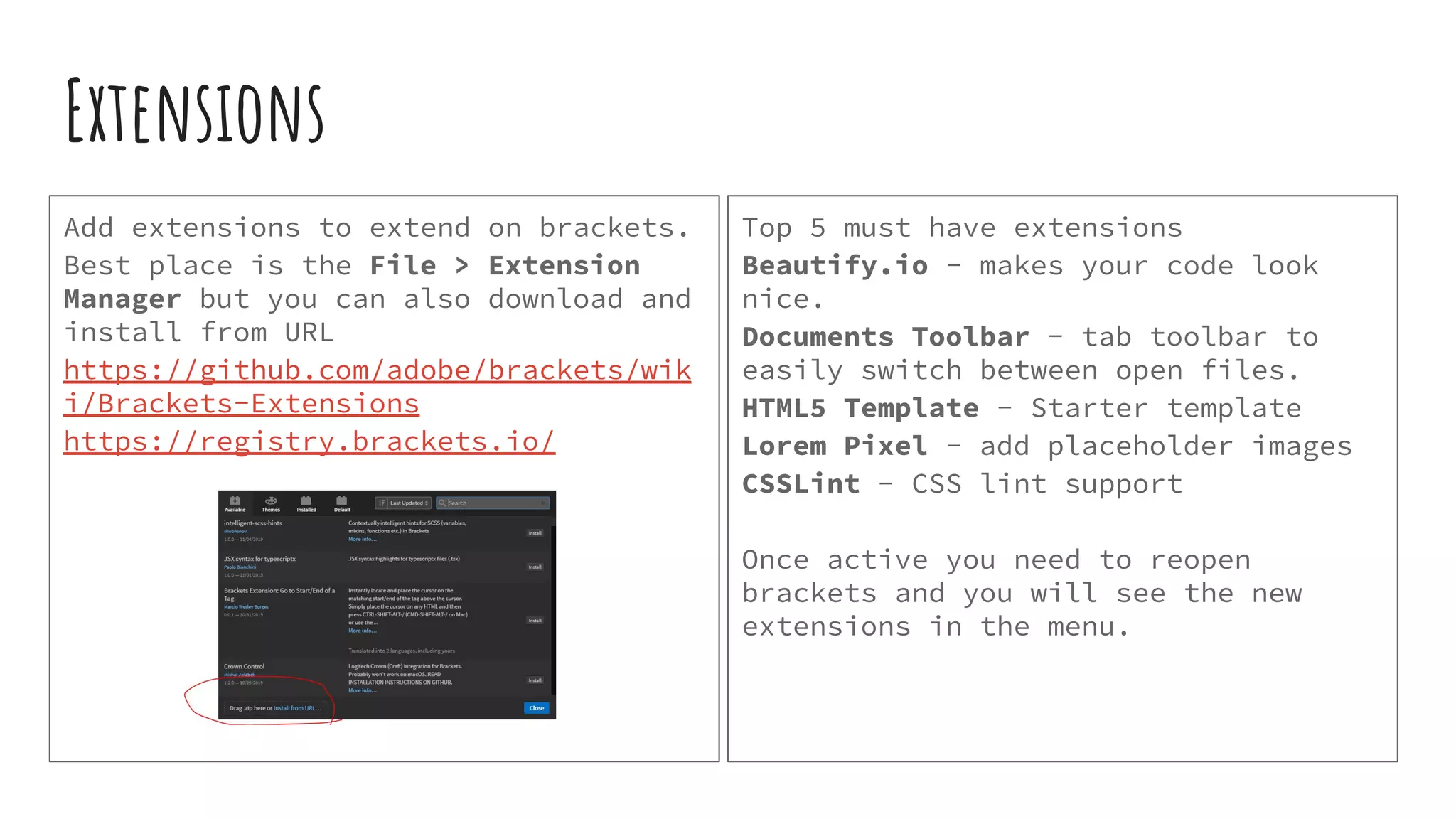This screenshot has width=1456, height=819.
Task: Select the 'Crown Control' extension title
Action: click(244, 666)
